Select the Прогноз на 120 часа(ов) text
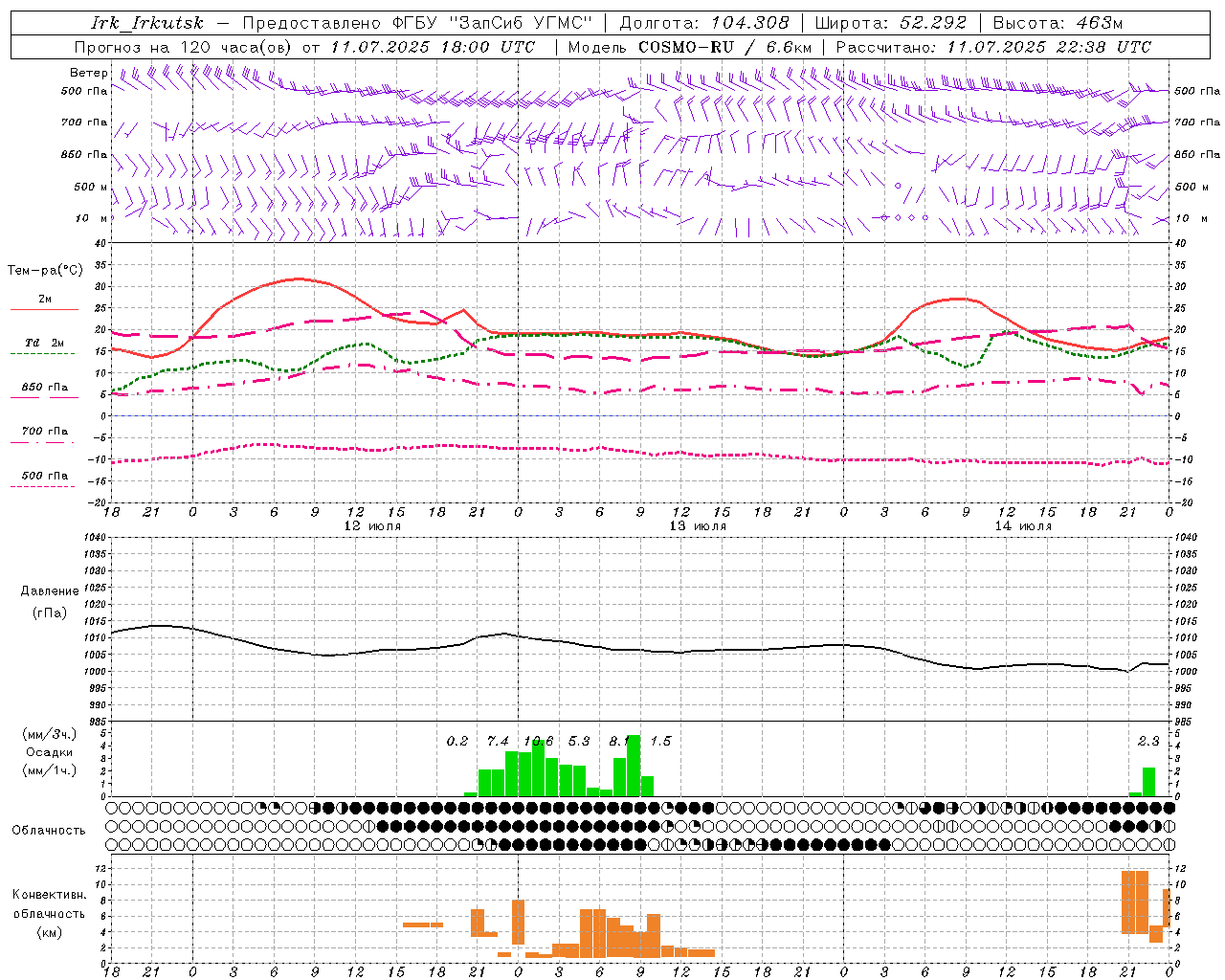Viewport: 1225px width, 980px height. 185,47
